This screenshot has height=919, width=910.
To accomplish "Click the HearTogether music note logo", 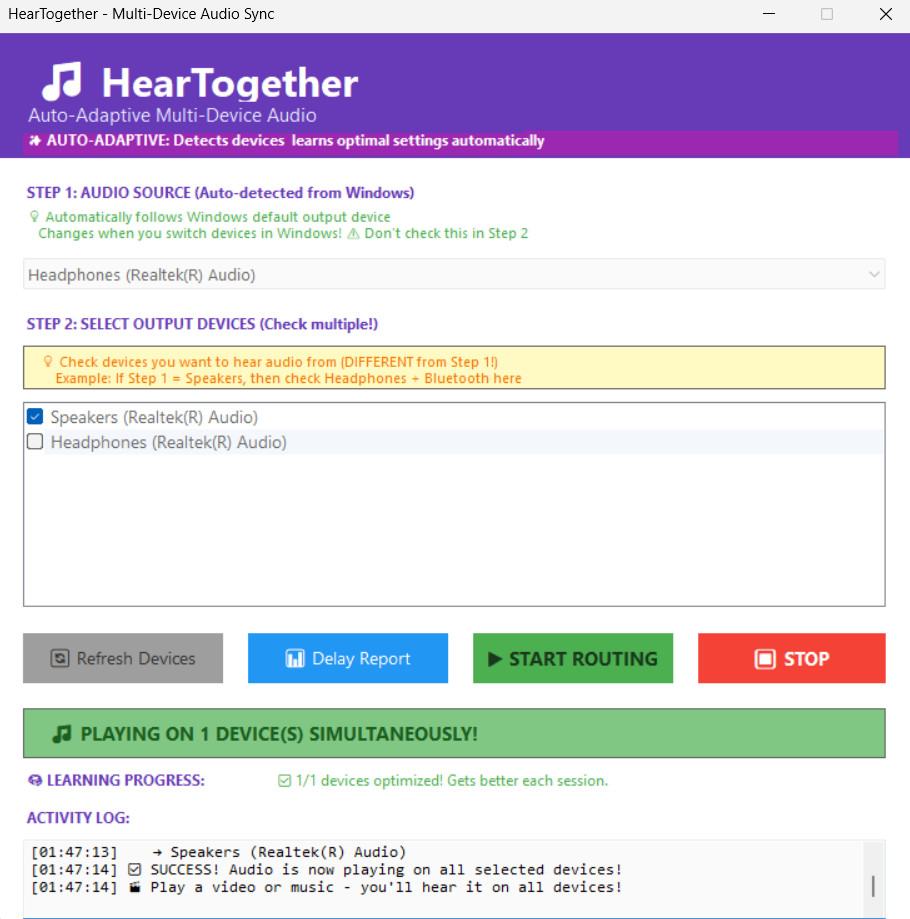I will [62, 81].
